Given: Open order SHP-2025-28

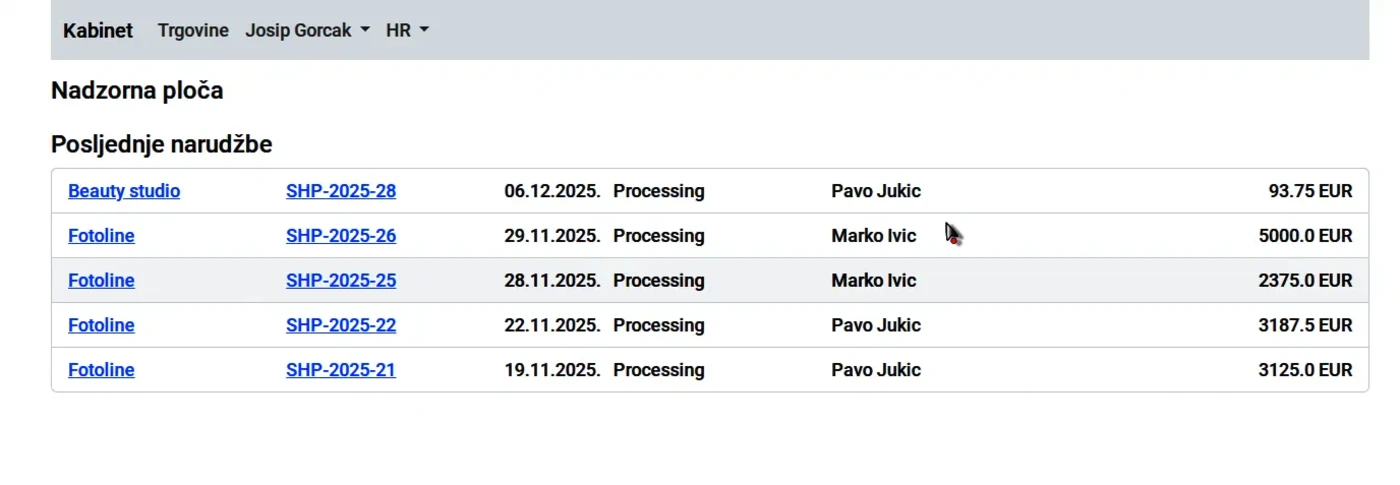Looking at the screenshot, I should (341, 191).
